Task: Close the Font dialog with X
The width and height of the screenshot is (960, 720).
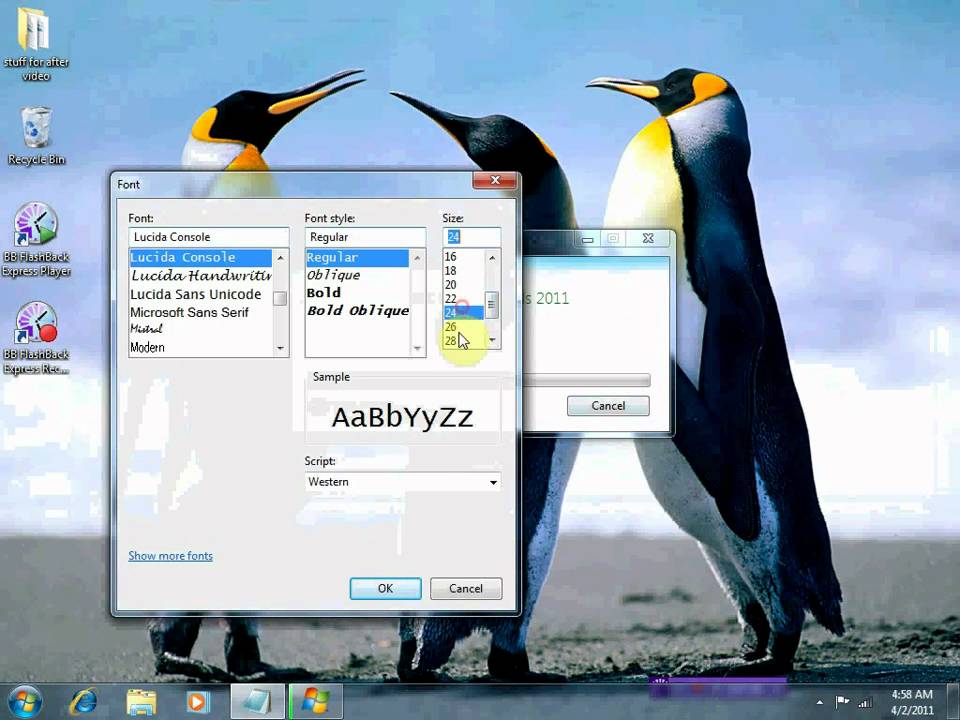Action: click(495, 180)
